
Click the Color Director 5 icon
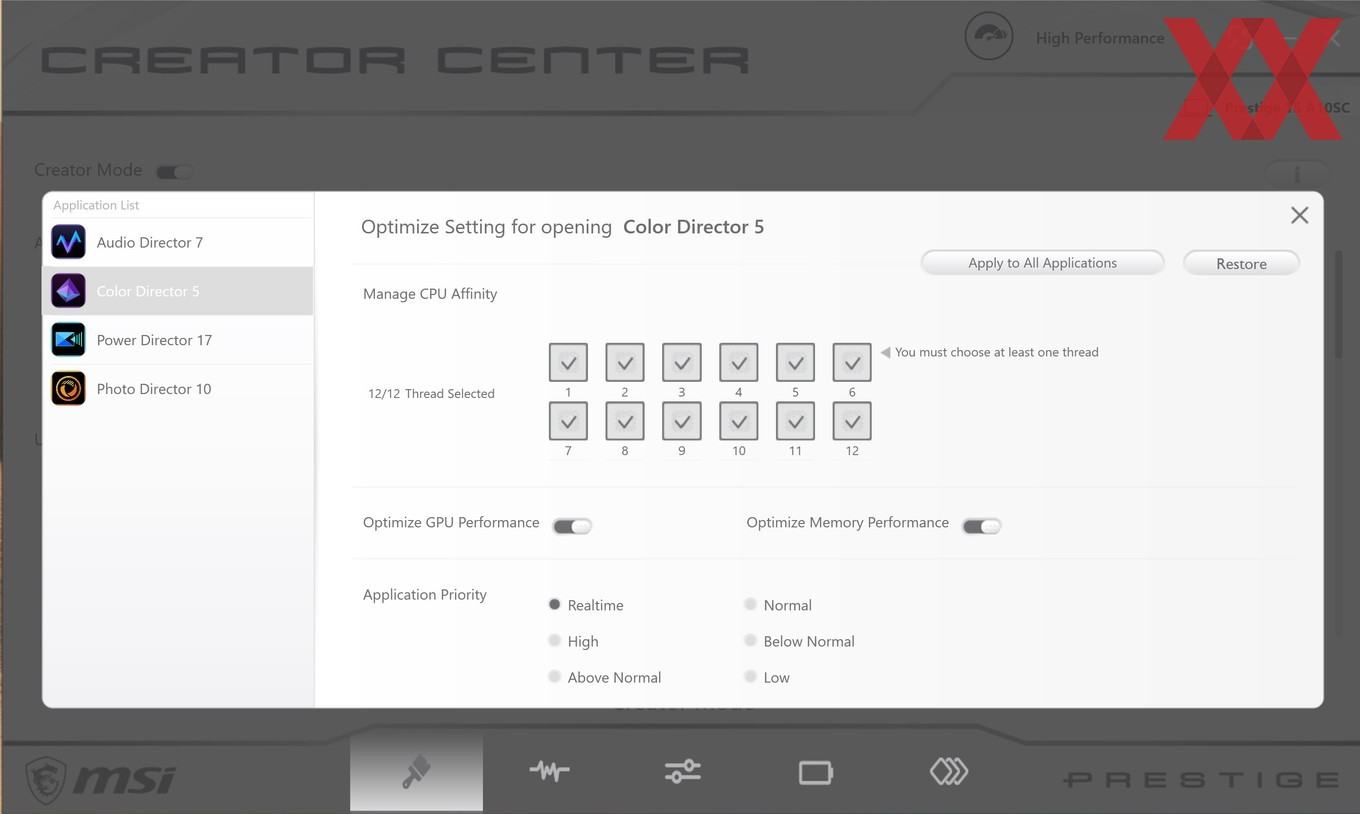(x=69, y=291)
